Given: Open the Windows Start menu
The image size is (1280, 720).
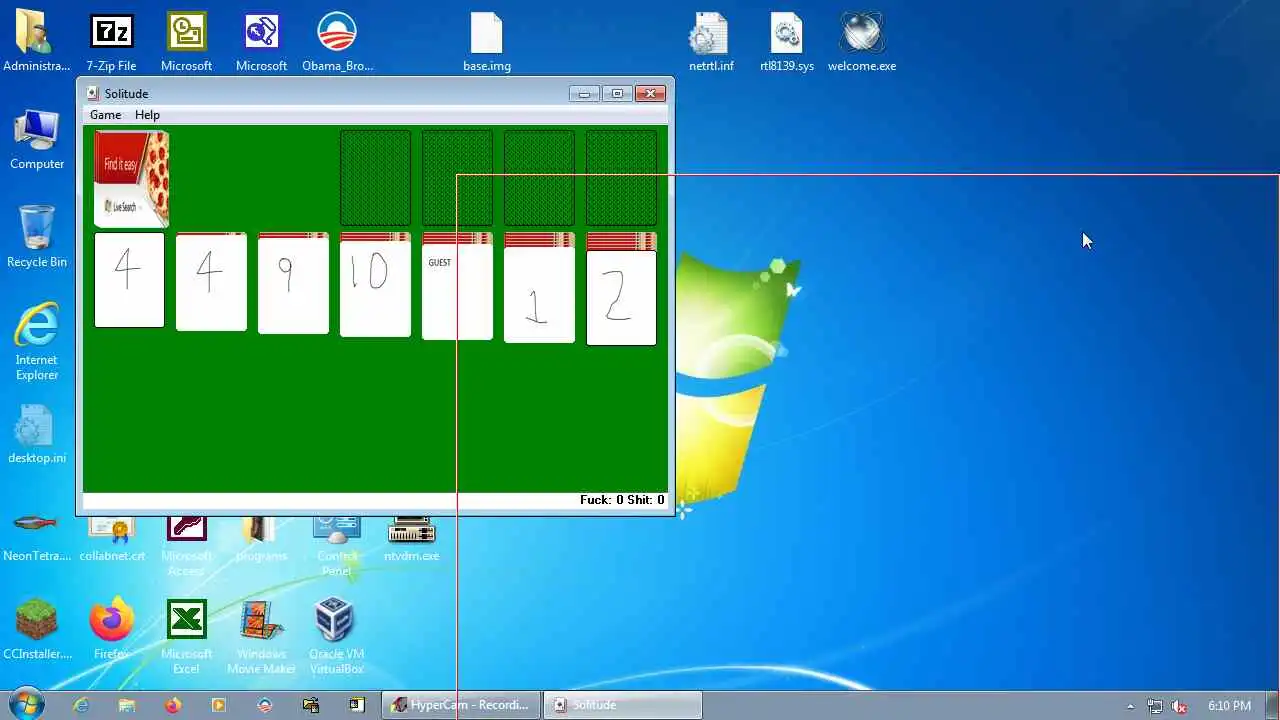Looking at the screenshot, I should coord(26,704).
